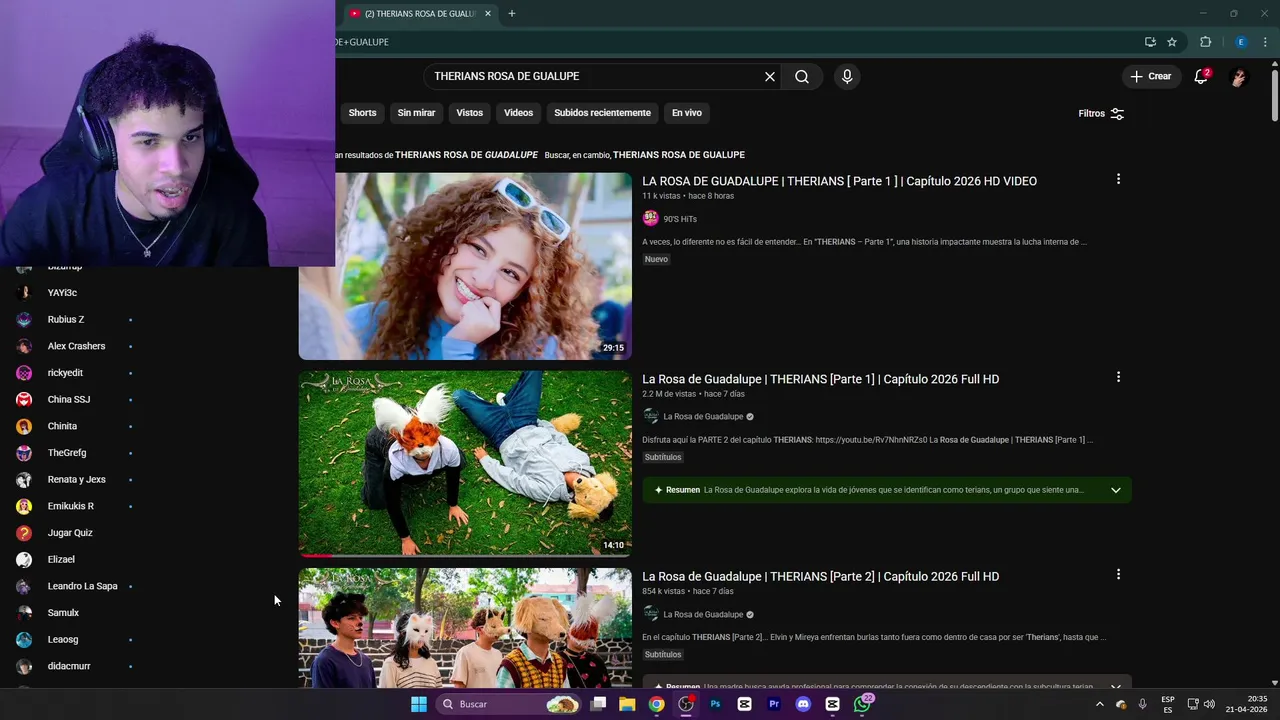Expand Resumen for THERIANS Parte 1
This screenshot has height=720, width=1280.
[x=1116, y=490]
